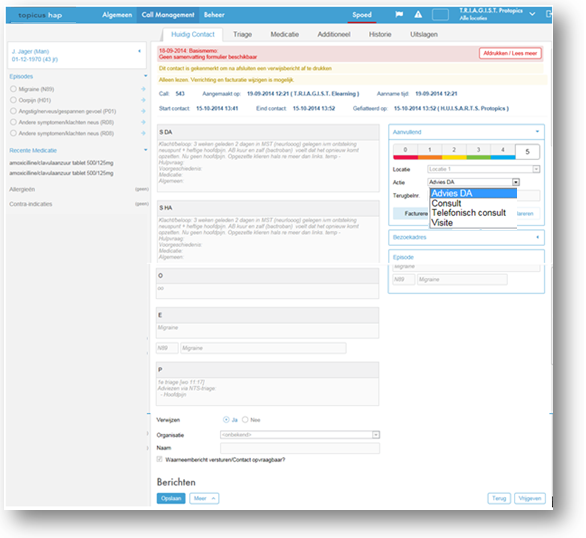This screenshot has width=586, height=538.
Task: Click the S DA text area
Action: [x=268, y=166]
